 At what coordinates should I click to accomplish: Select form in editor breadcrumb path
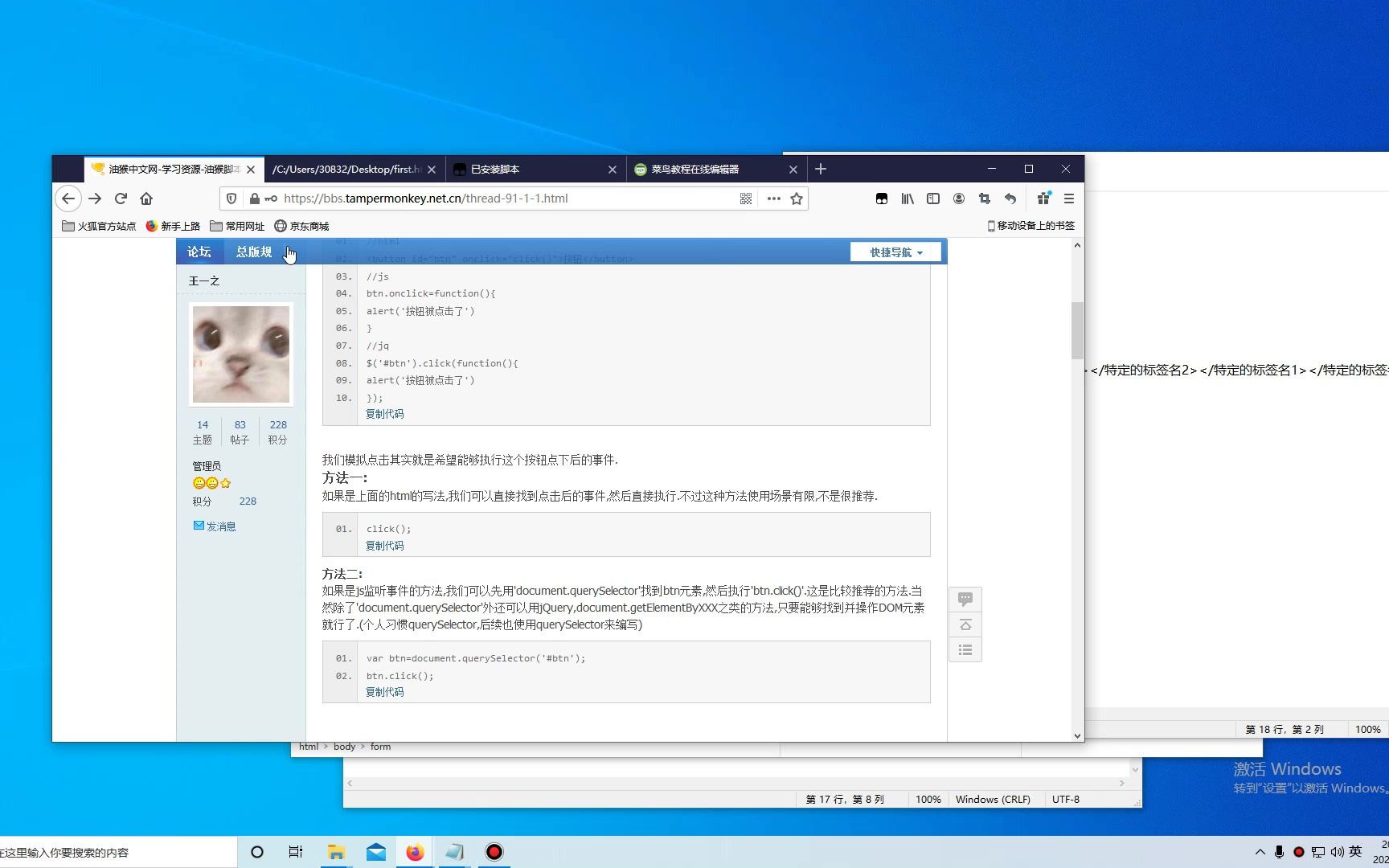pyautogui.click(x=381, y=747)
